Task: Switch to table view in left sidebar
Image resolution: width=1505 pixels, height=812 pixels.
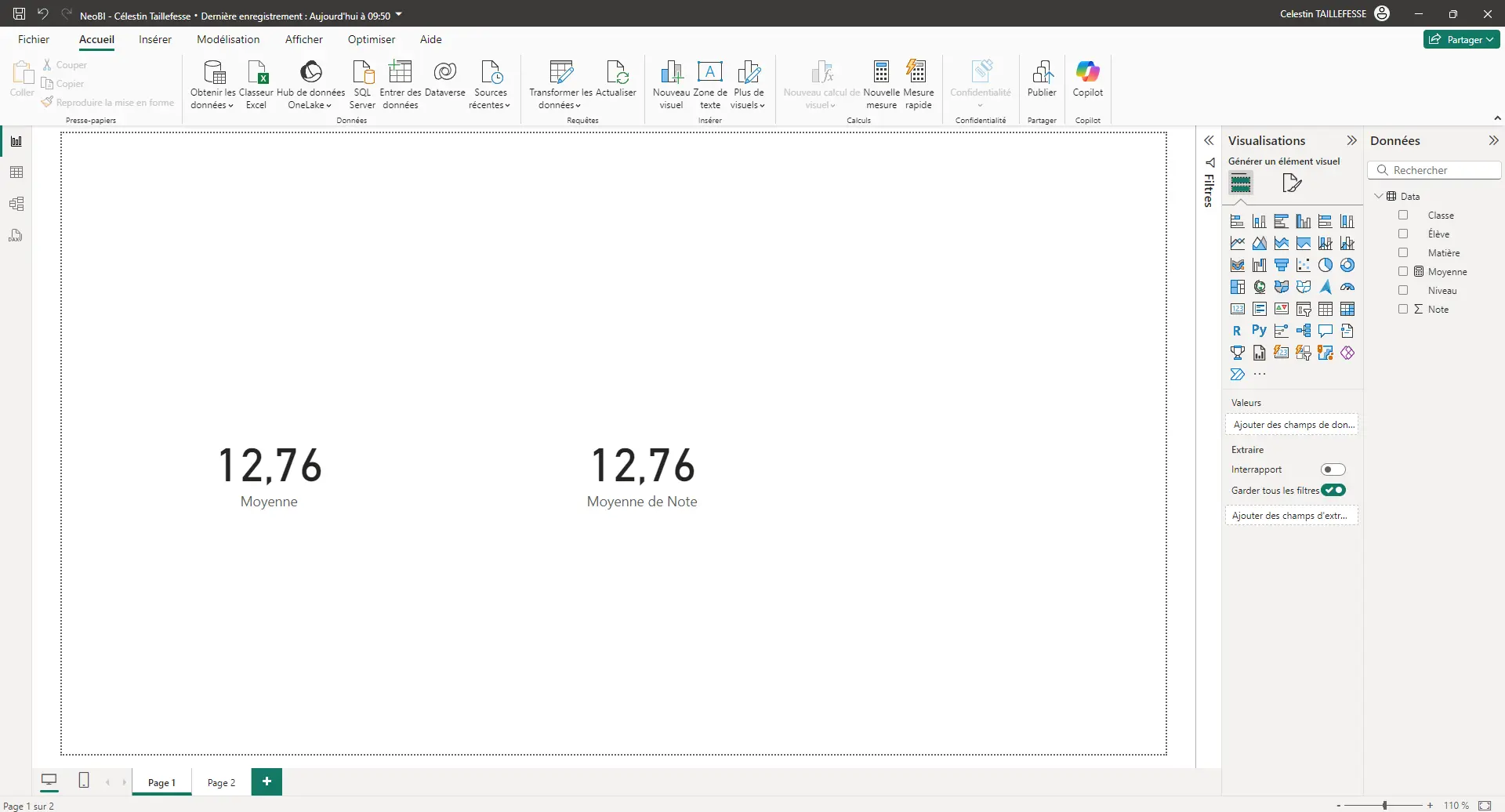Action: pos(16,172)
